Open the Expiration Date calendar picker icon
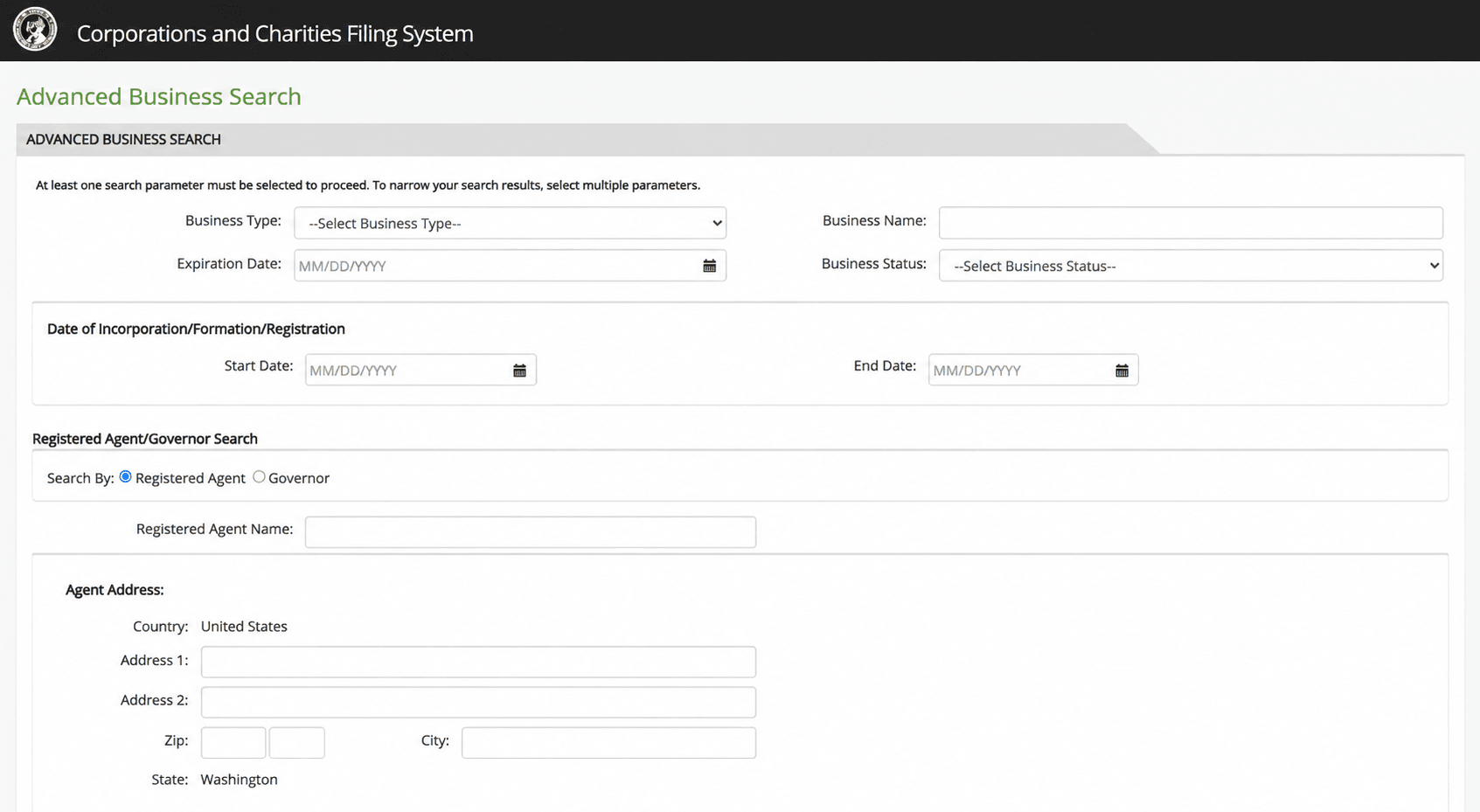This screenshot has width=1480, height=812. [710, 266]
